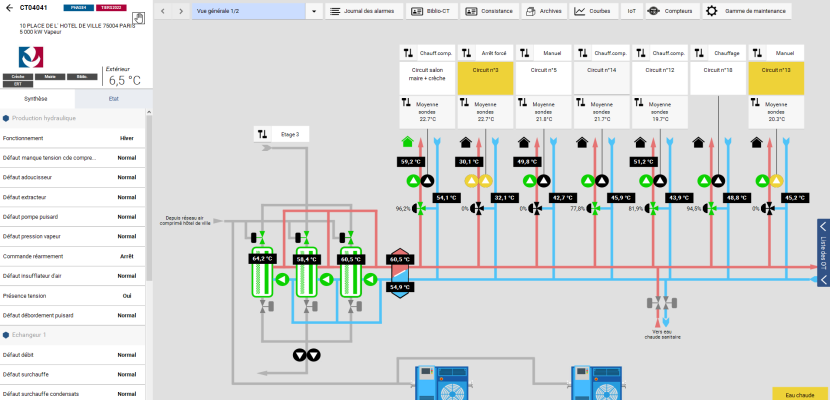Click the Biblio. tag

(x=82, y=77)
